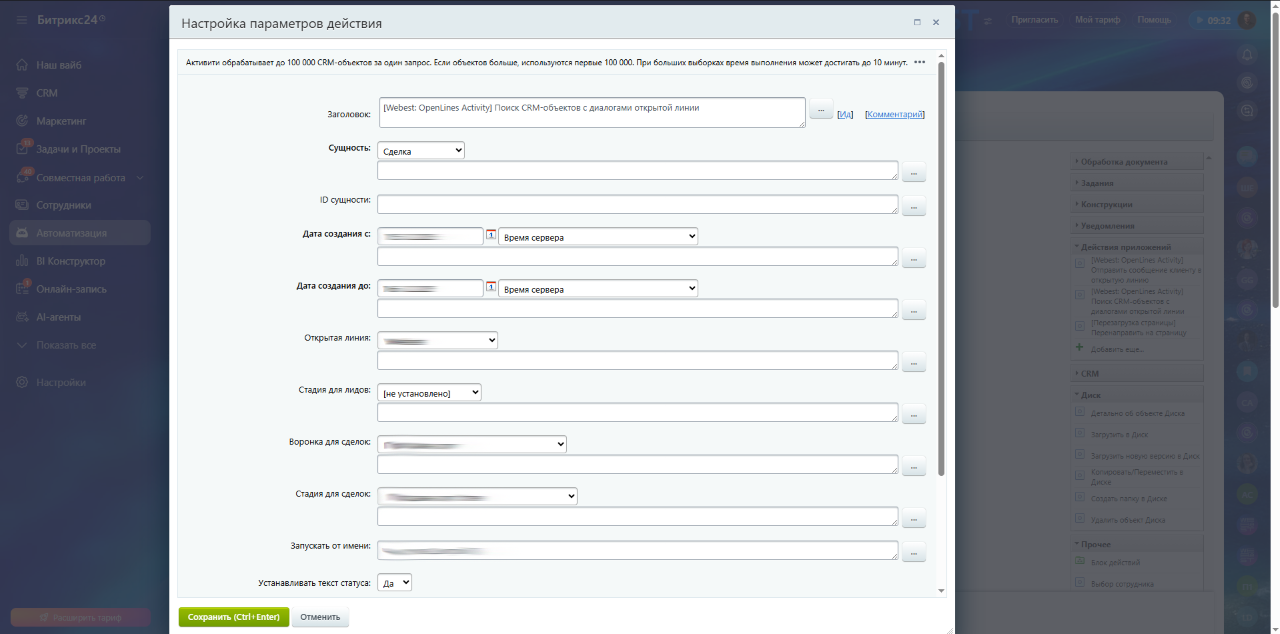Click the Сохранить (Ctrl+Enter) button

234,617
